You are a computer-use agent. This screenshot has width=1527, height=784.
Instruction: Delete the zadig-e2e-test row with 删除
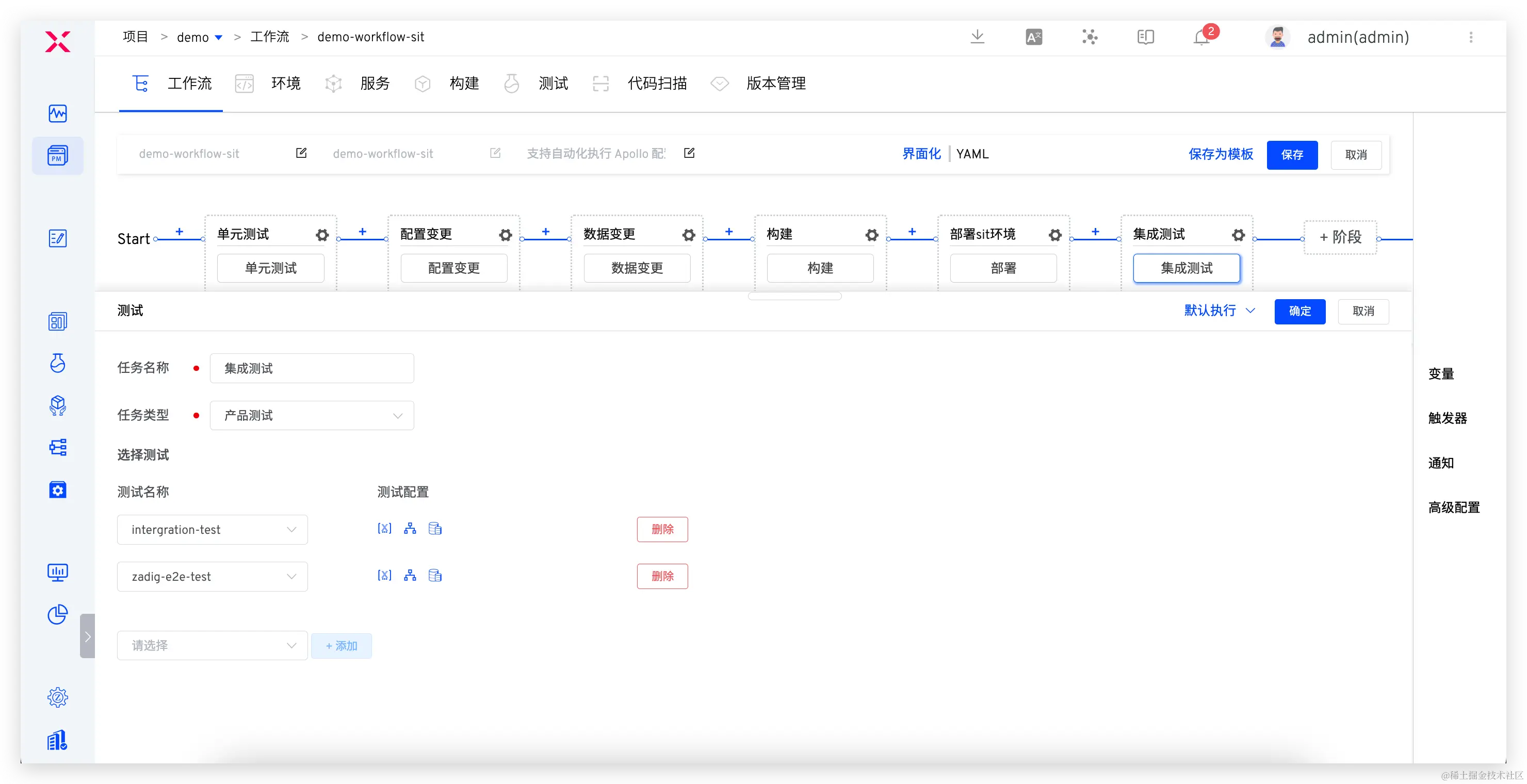click(662, 576)
